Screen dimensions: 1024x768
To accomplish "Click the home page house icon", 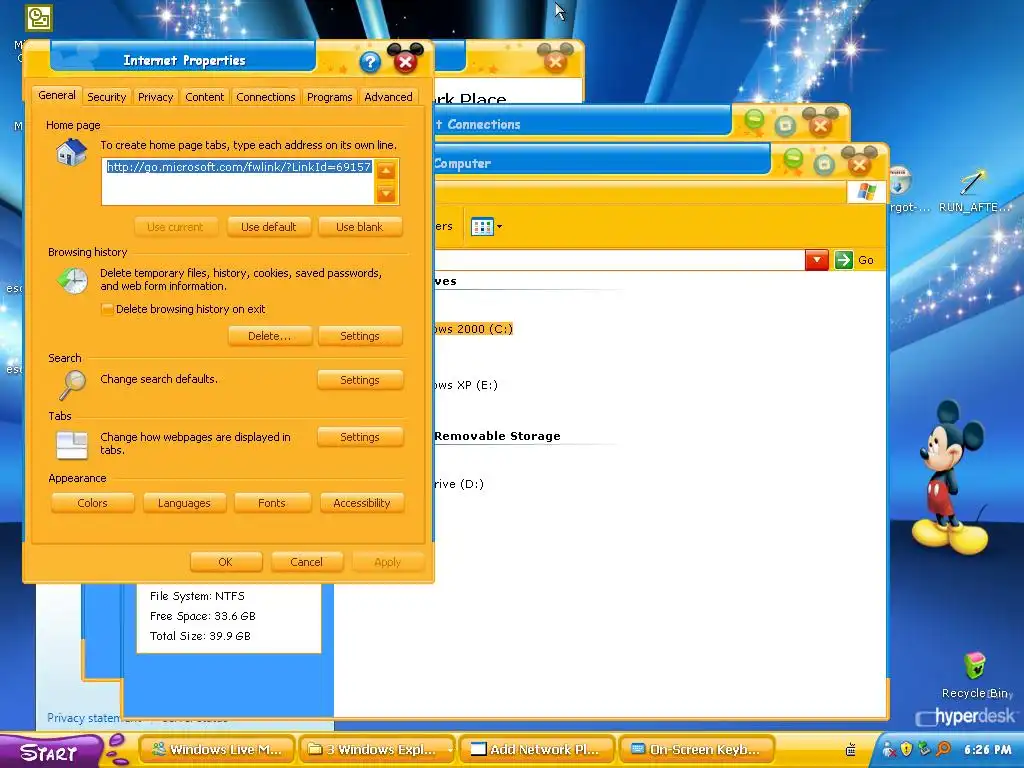I will click(72, 153).
